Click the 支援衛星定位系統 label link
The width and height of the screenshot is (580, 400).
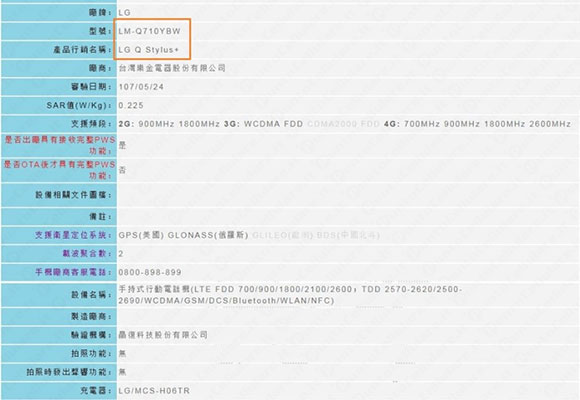(73, 235)
